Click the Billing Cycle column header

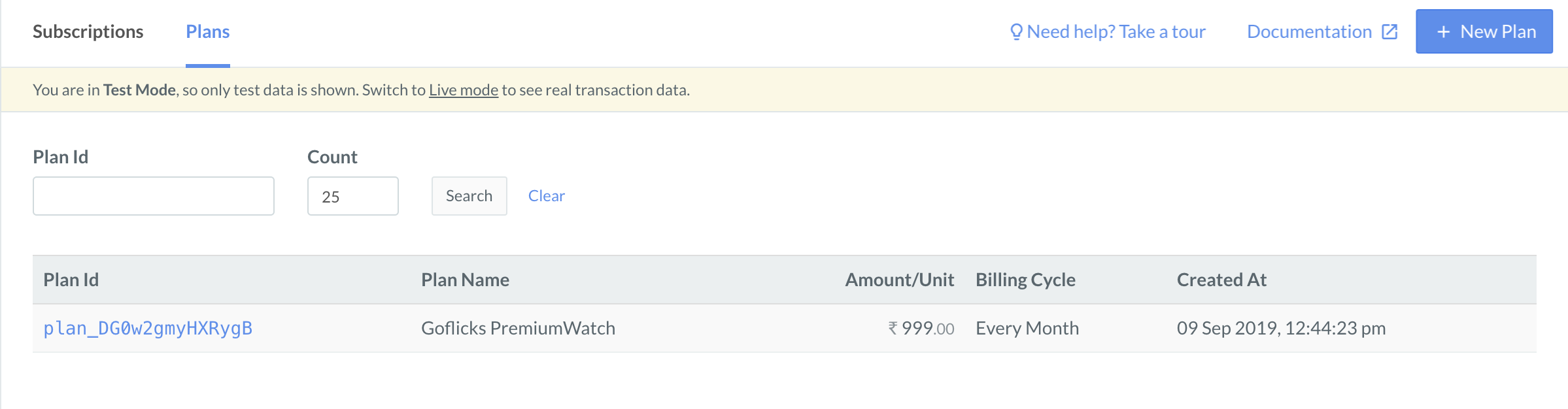[x=1026, y=280]
